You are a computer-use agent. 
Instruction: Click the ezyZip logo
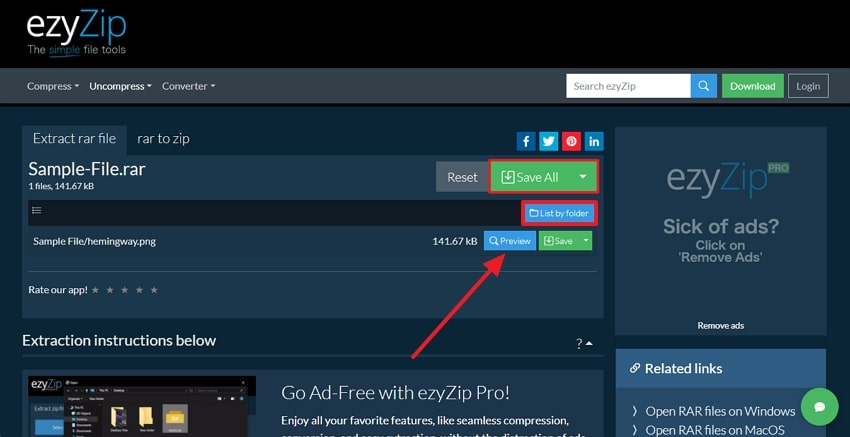pyautogui.click(x=76, y=33)
